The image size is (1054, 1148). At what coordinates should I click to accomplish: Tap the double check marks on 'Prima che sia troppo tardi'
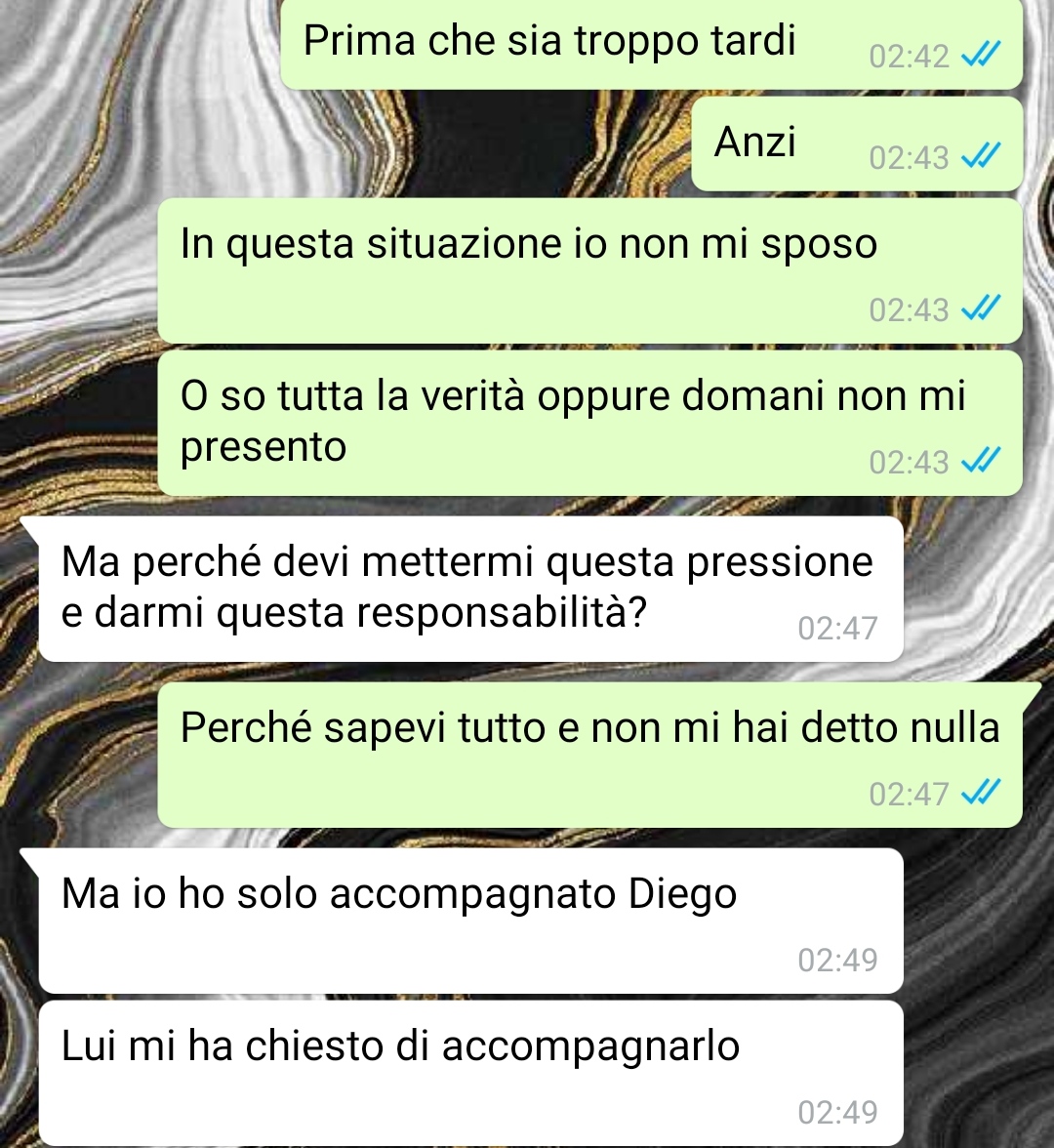click(x=980, y=55)
